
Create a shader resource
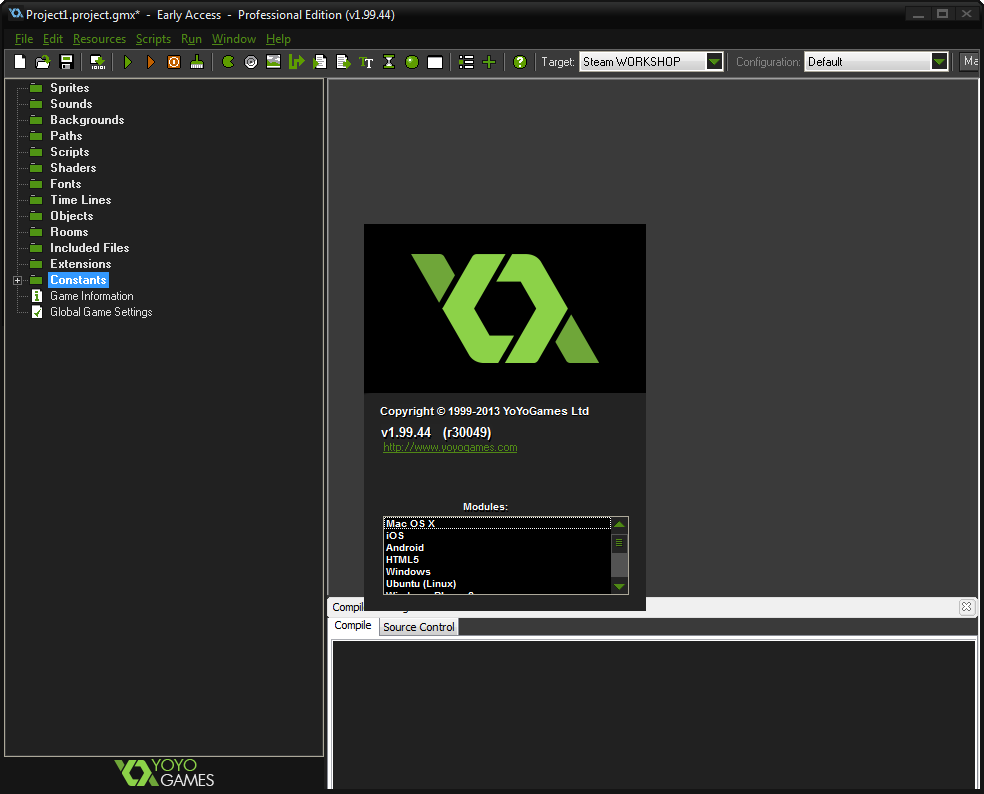[x=343, y=62]
